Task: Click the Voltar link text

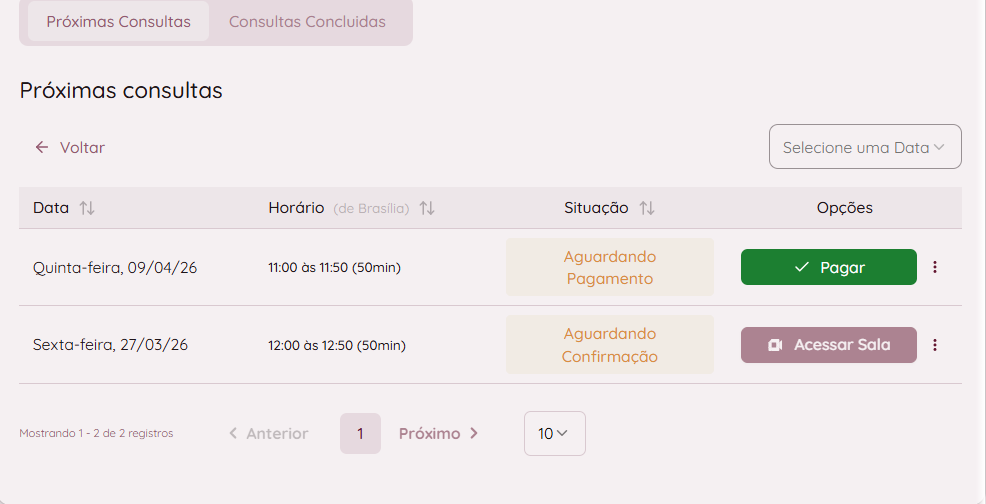Action: tap(82, 147)
